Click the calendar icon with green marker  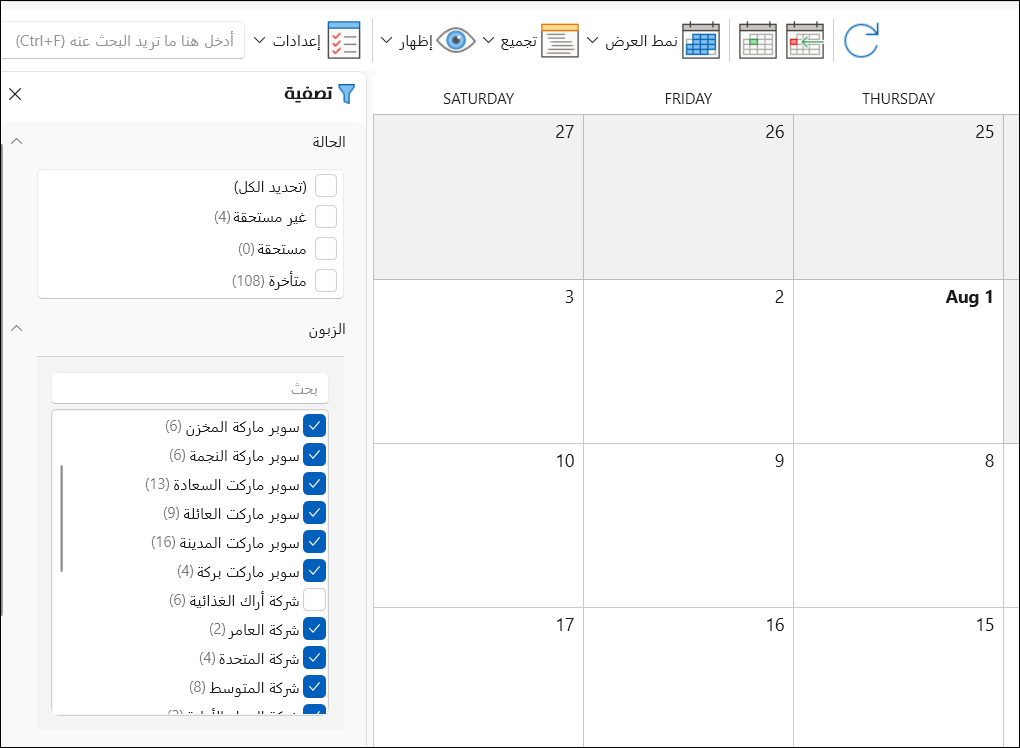tap(758, 41)
